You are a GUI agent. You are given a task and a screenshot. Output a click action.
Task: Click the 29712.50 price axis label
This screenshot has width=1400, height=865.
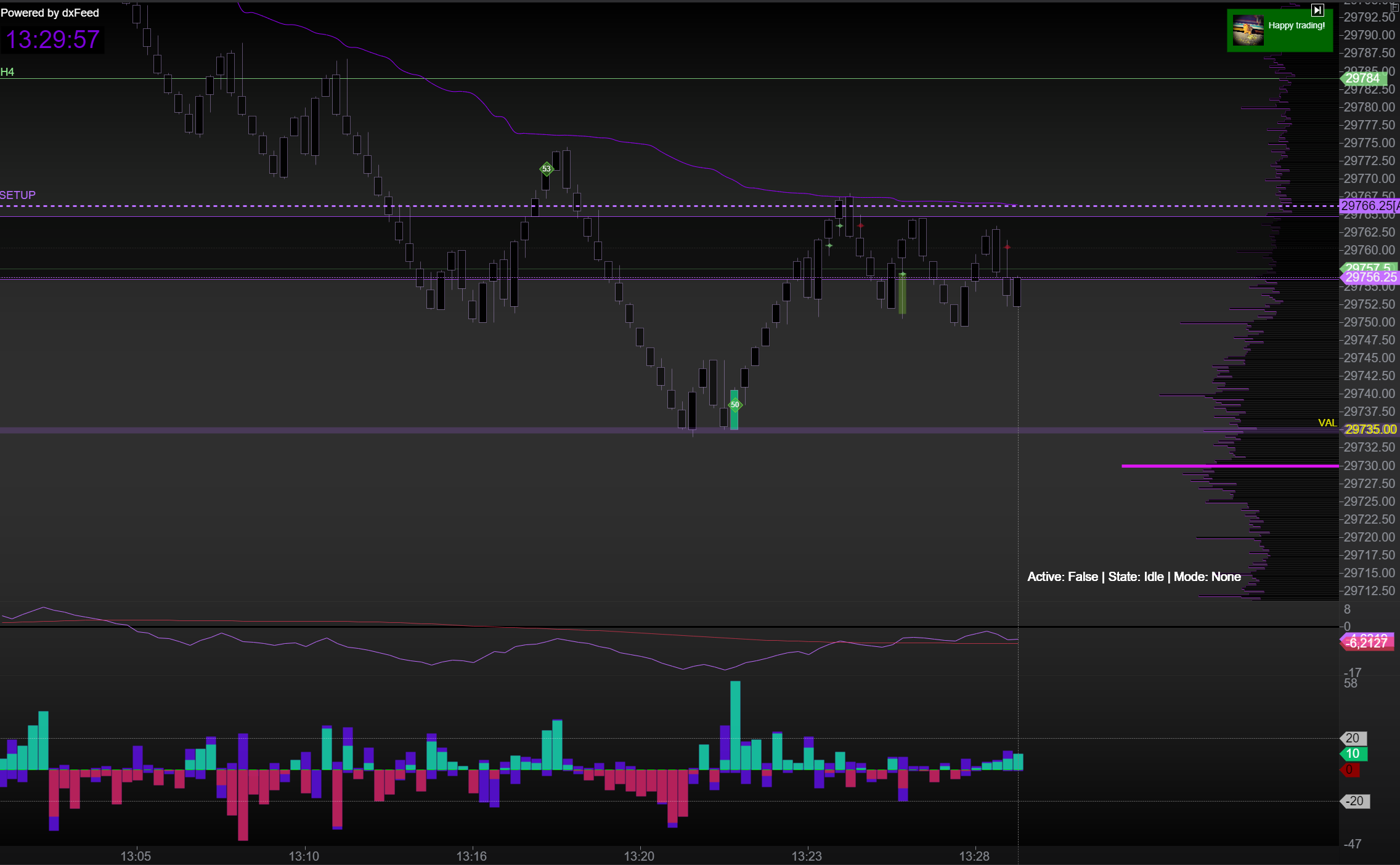point(1369,591)
